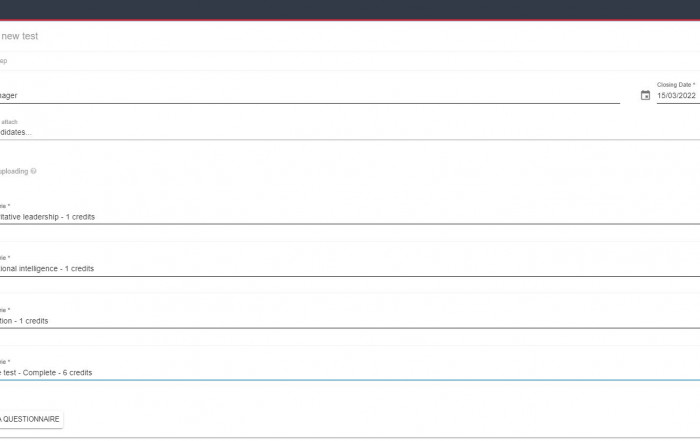The height and width of the screenshot is (441, 700).
Task: Expand the leadership 1 credits dropdown
Action: pos(350,217)
